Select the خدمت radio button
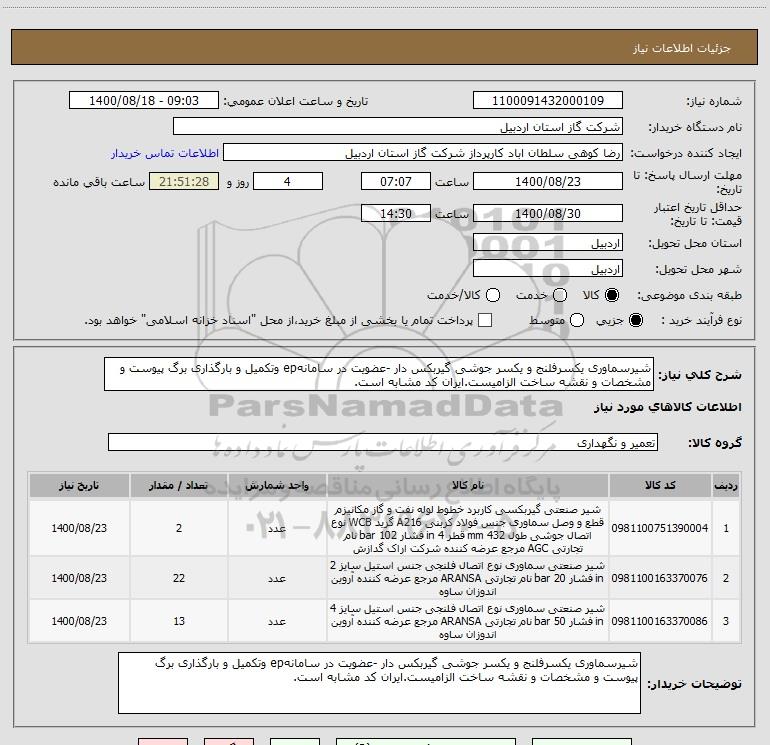 (560, 295)
